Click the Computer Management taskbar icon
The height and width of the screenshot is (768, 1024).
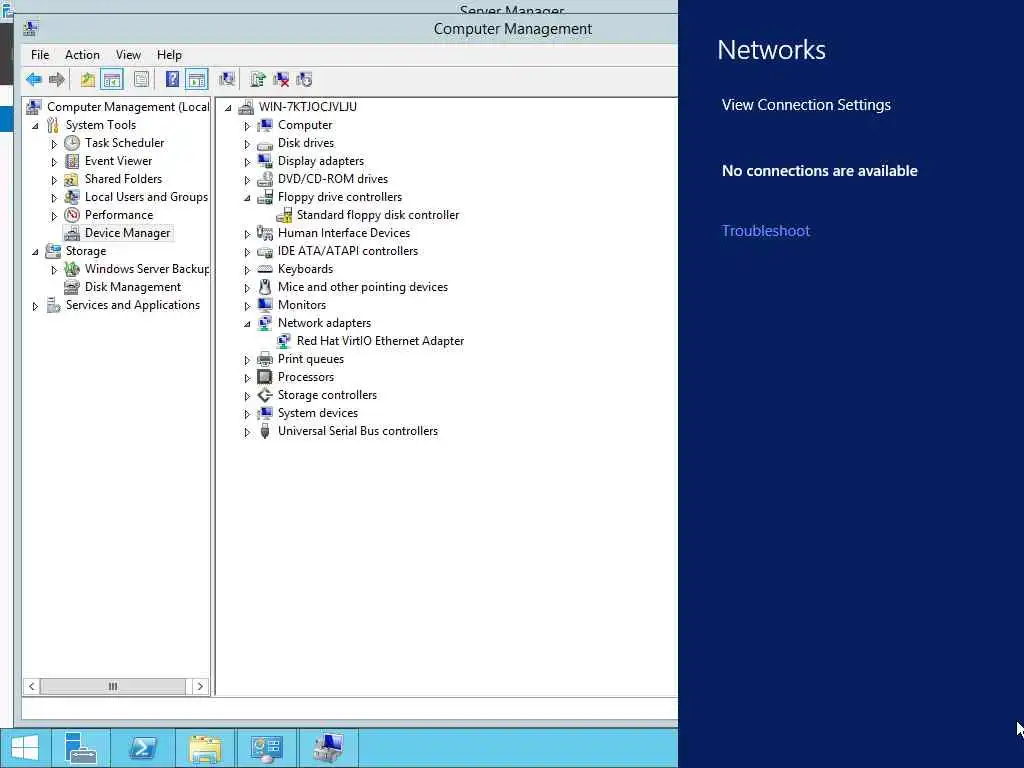click(328, 748)
